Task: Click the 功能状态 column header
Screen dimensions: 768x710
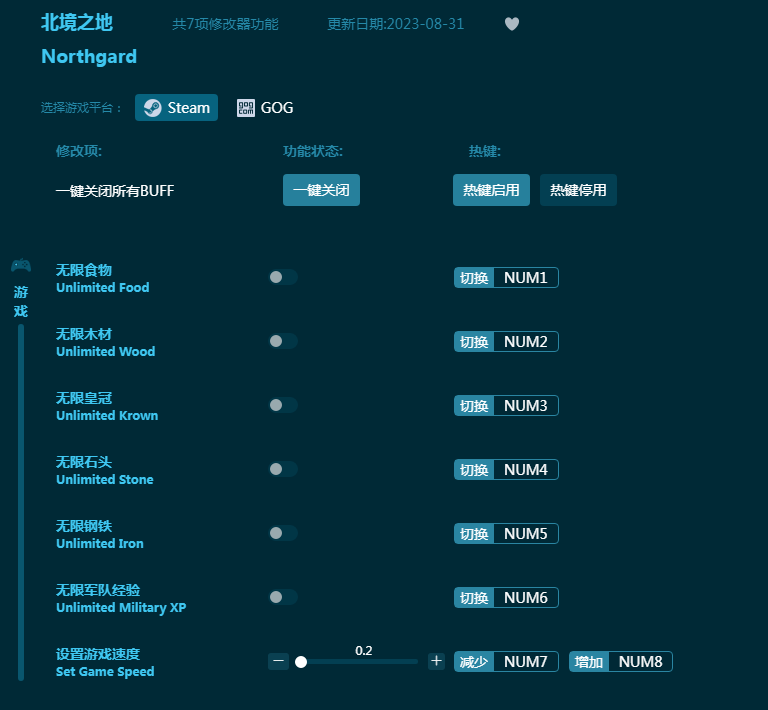Action: click(313, 151)
